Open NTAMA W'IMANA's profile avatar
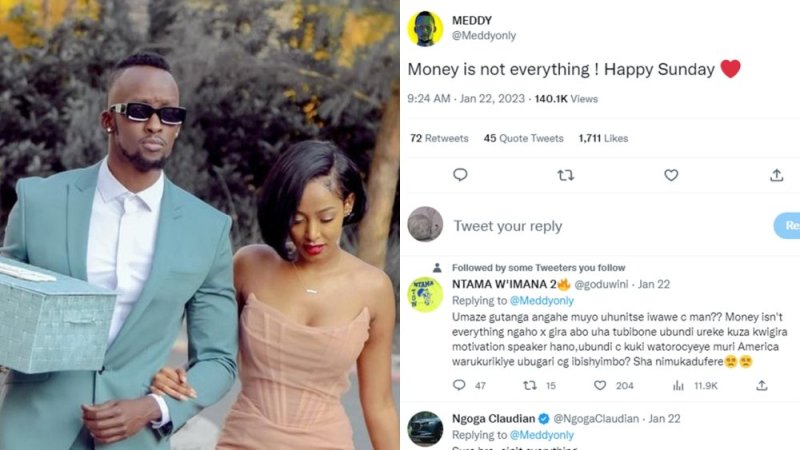800x450 pixels. pos(425,294)
